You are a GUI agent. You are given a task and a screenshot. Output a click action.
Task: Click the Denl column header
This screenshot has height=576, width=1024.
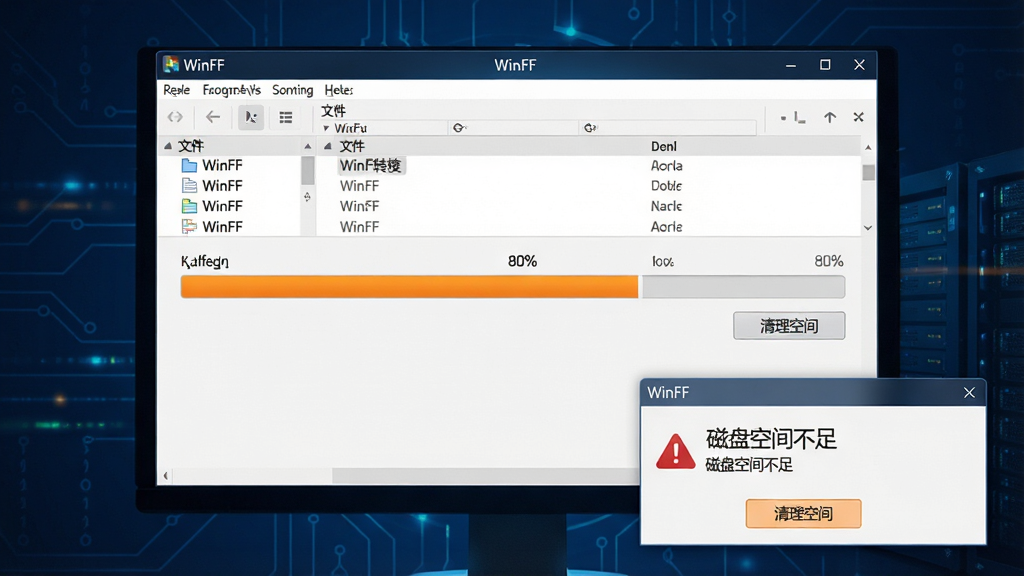pyautogui.click(x=664, y=146)
